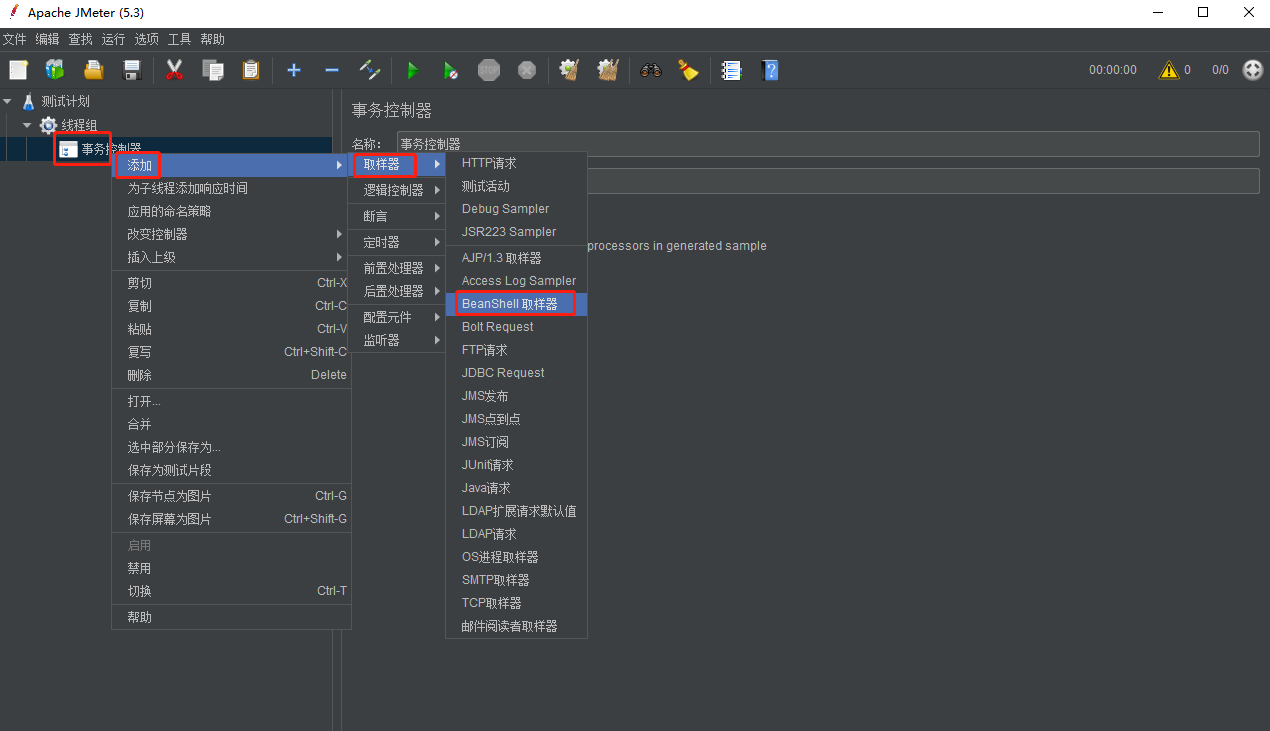1270x731 pixels.
Task: Click the New test plan toolbar icon
Action: [18, 70]
